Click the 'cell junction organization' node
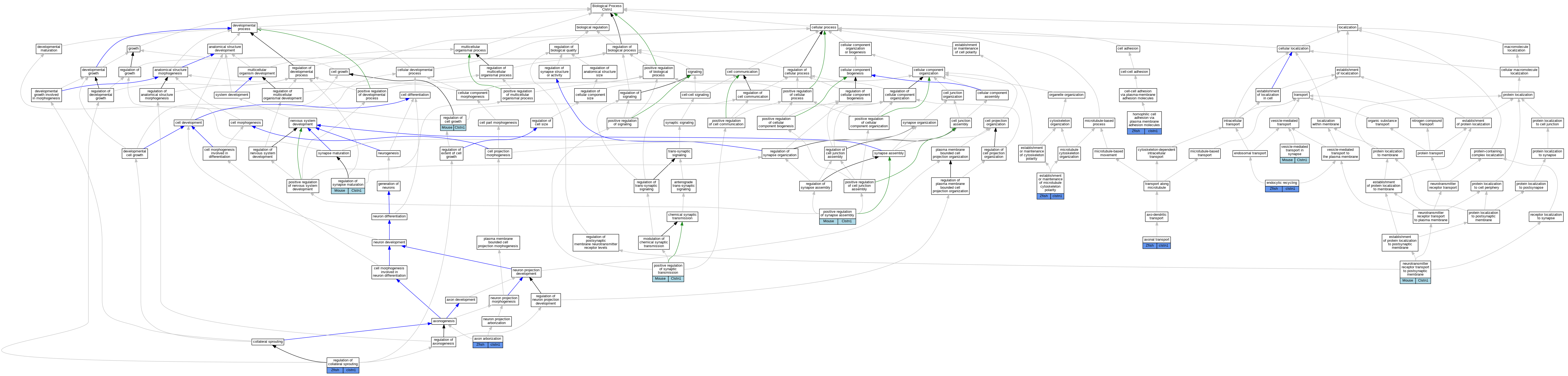The height and width of the screenshot is (376, 1568). point(953,95)
